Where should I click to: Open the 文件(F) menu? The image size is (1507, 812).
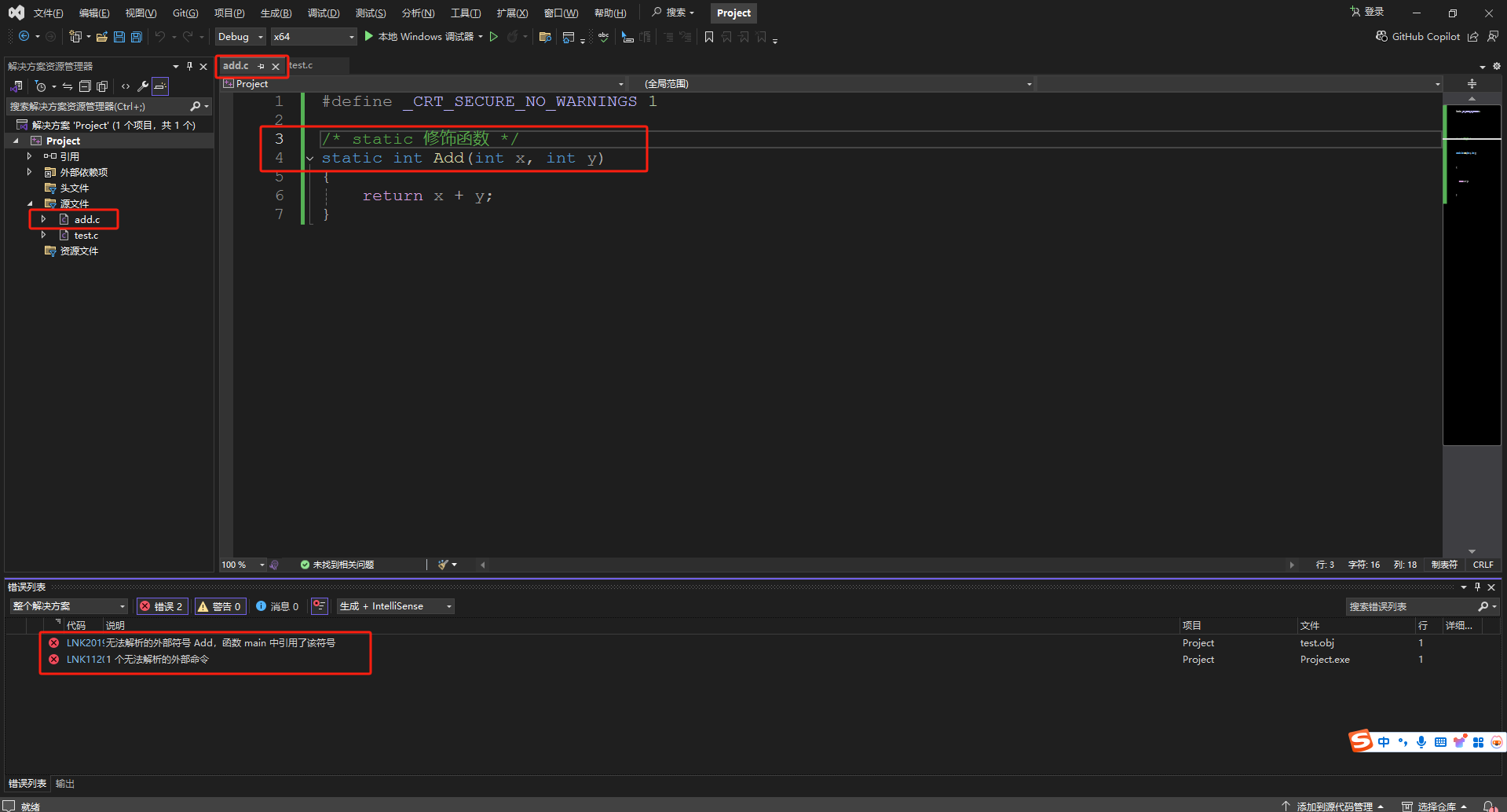tap(48, 13)
